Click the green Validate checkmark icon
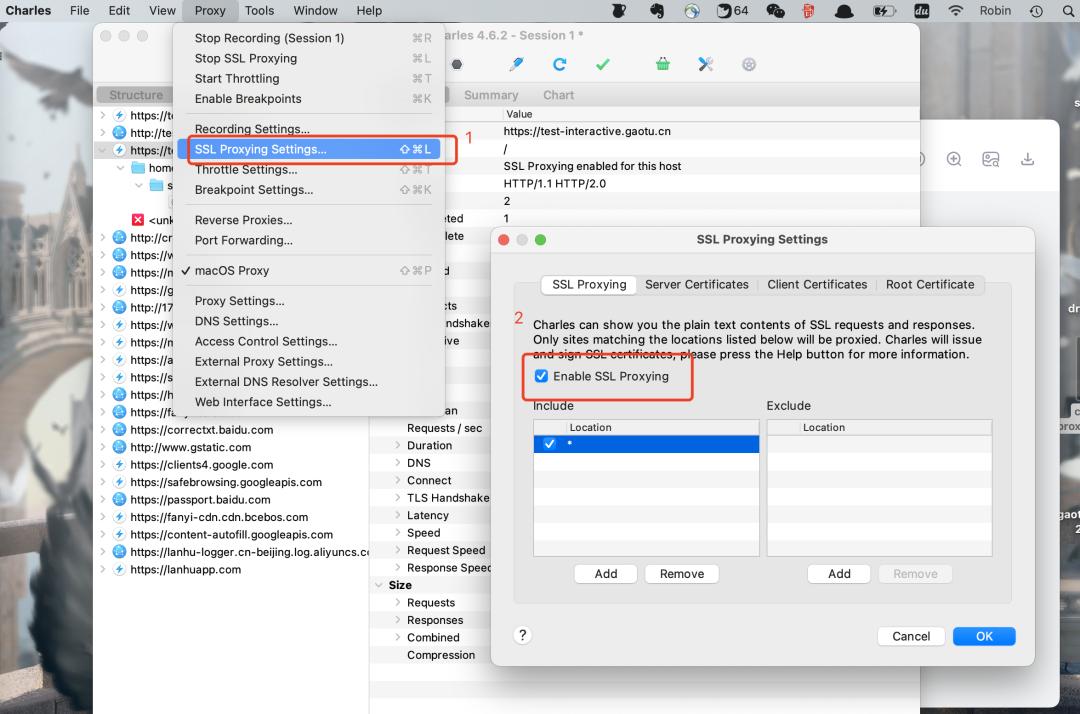Screen dimensions: 1080x714 tap(602, 64)
